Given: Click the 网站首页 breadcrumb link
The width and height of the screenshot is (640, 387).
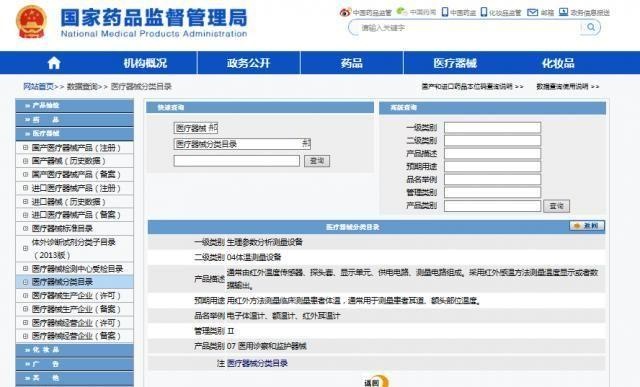Looking at the screenshot, I should (38, 87).
